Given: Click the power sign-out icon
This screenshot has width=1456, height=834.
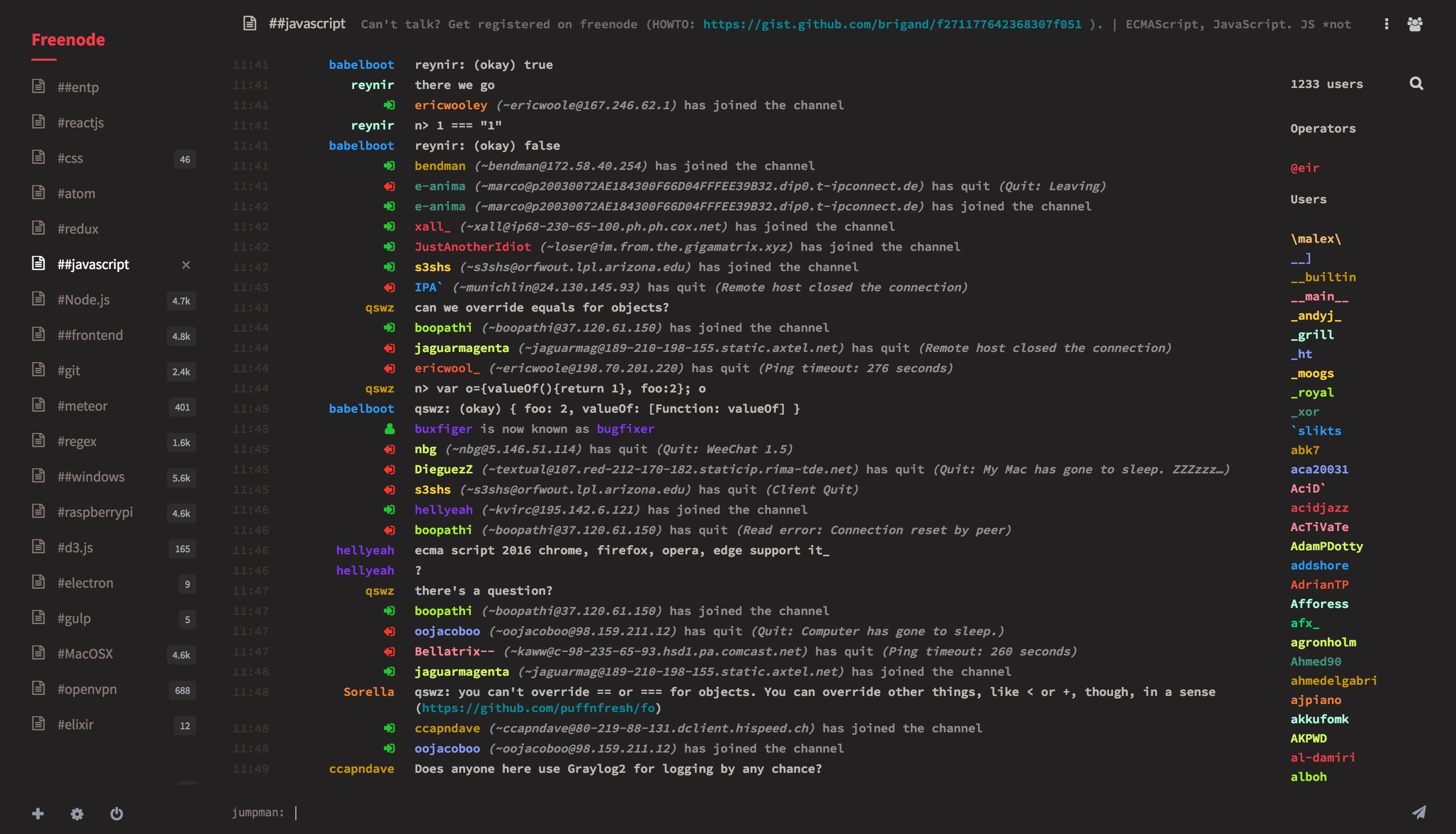Looking at the screenshot, I should point(116,813).
